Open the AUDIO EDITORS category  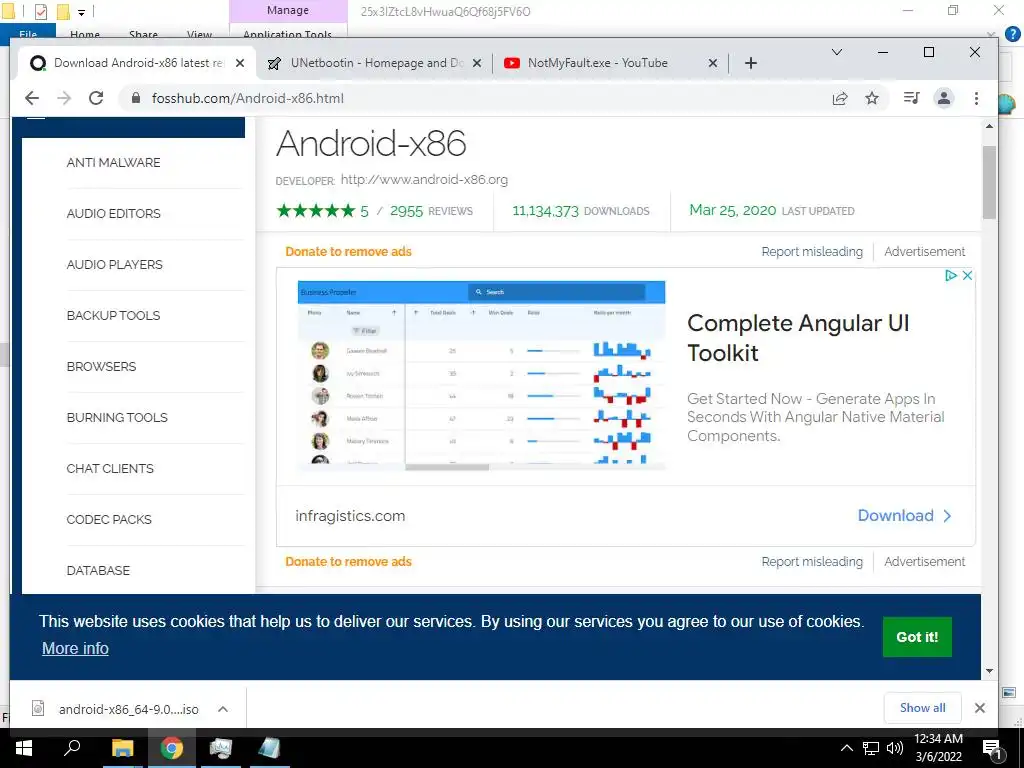[113, 214]
